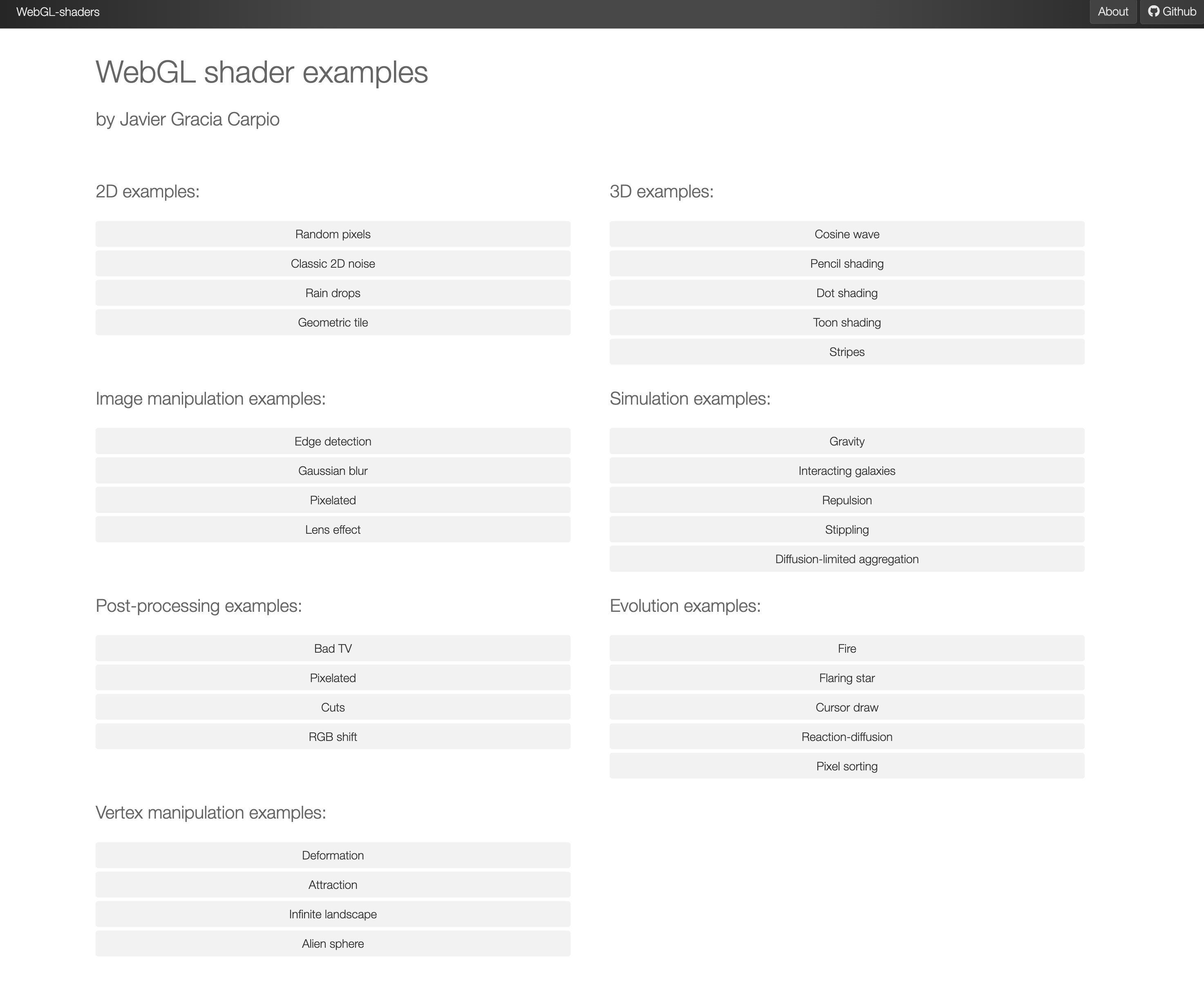Open the Deformation vertex example
This screenshot has width=1204, height=1007.
click(333, 855)
